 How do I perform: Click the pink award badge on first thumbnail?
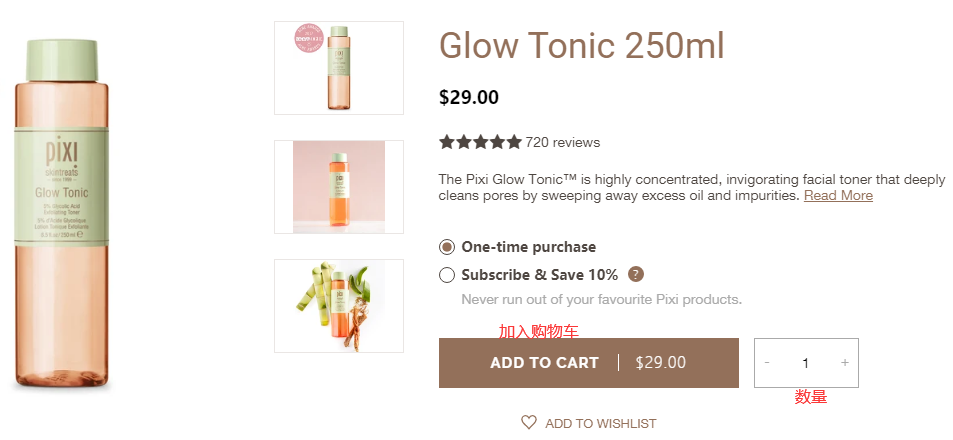pyautogui.click(x=307, y=38)
